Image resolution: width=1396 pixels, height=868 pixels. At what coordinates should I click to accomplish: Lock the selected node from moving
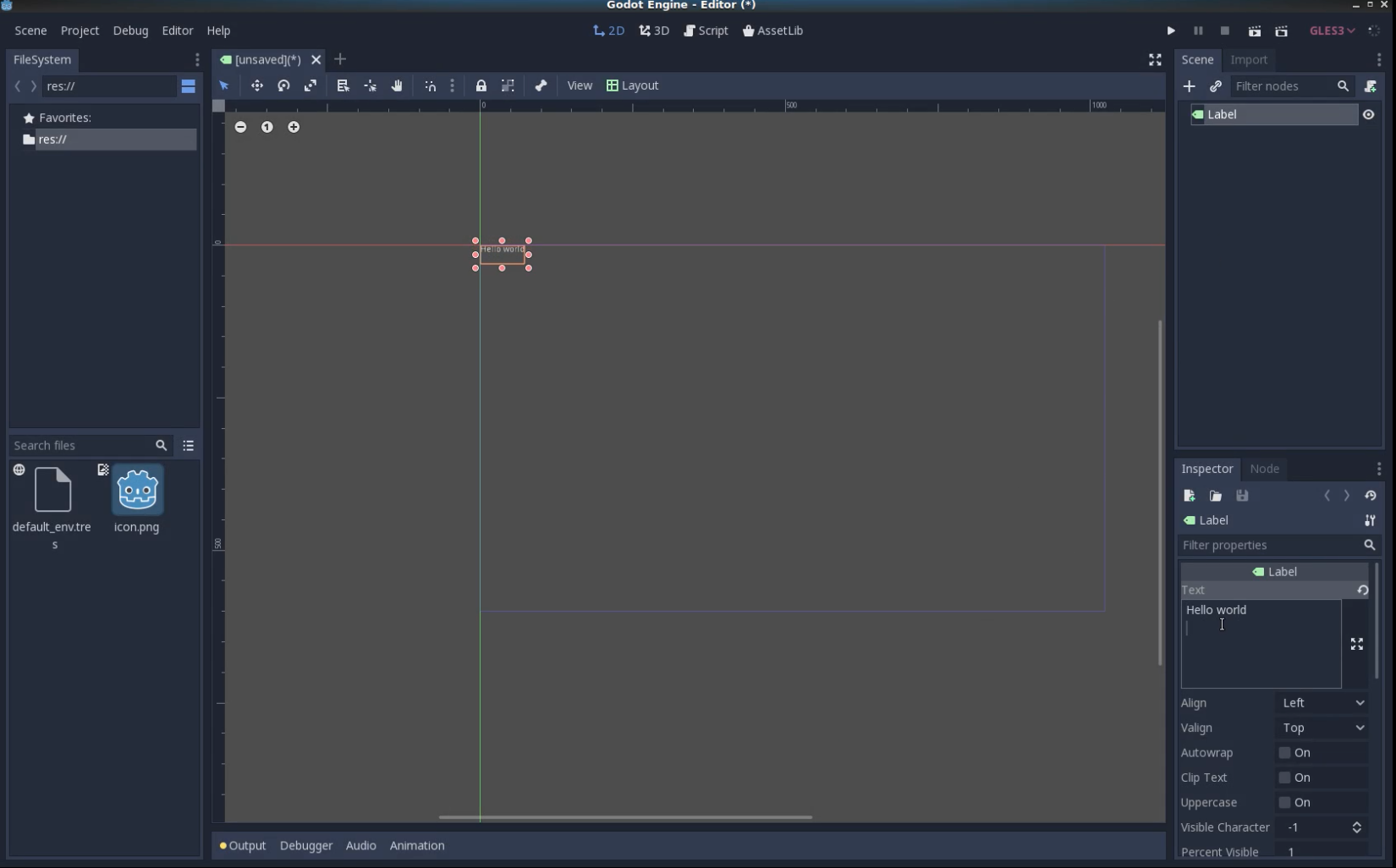pos(482,85)
